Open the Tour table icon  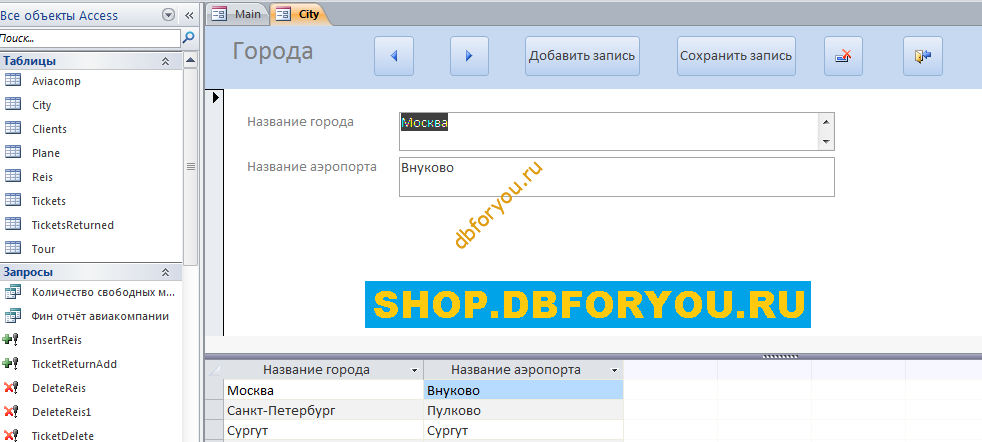(x=13, y=249)
